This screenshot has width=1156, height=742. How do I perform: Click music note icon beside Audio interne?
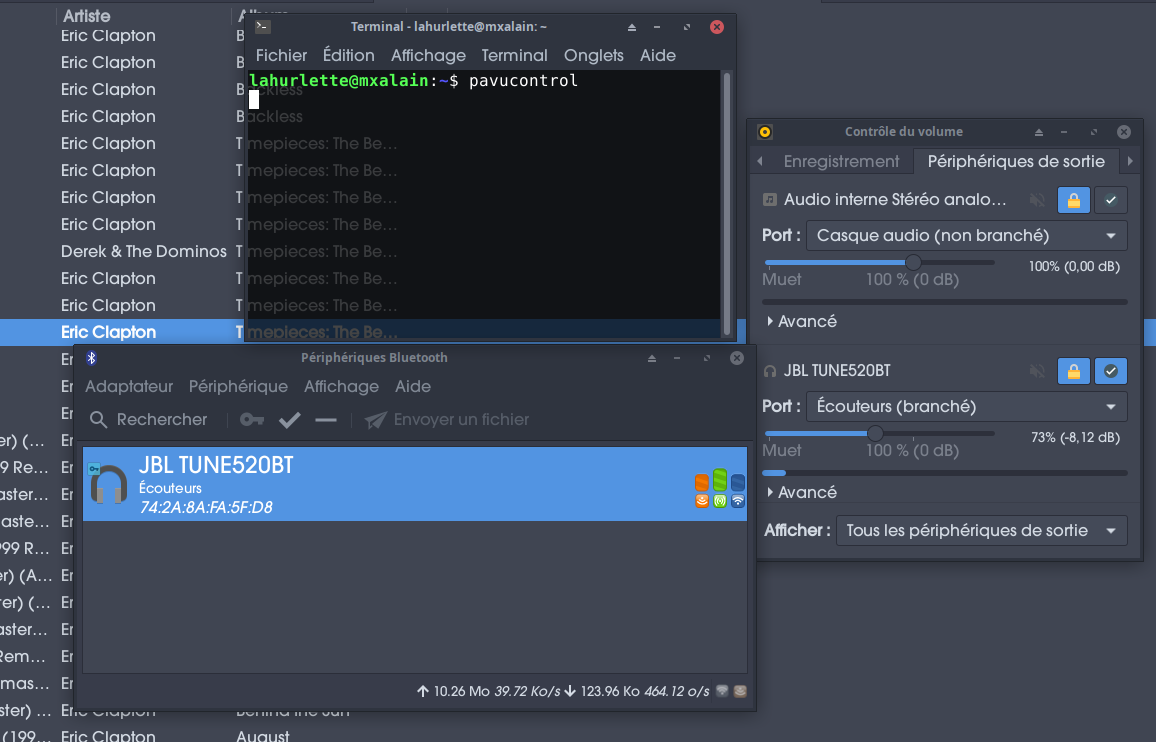click(x=770, y=199)
